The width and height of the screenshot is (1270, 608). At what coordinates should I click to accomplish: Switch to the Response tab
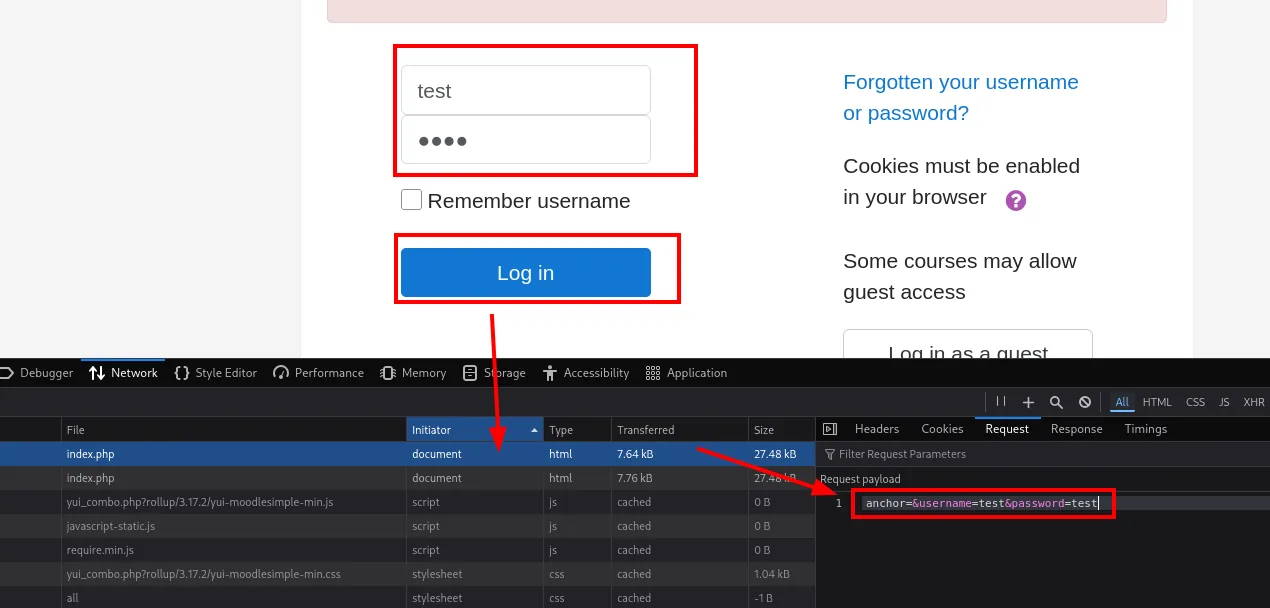(1077, 429)
